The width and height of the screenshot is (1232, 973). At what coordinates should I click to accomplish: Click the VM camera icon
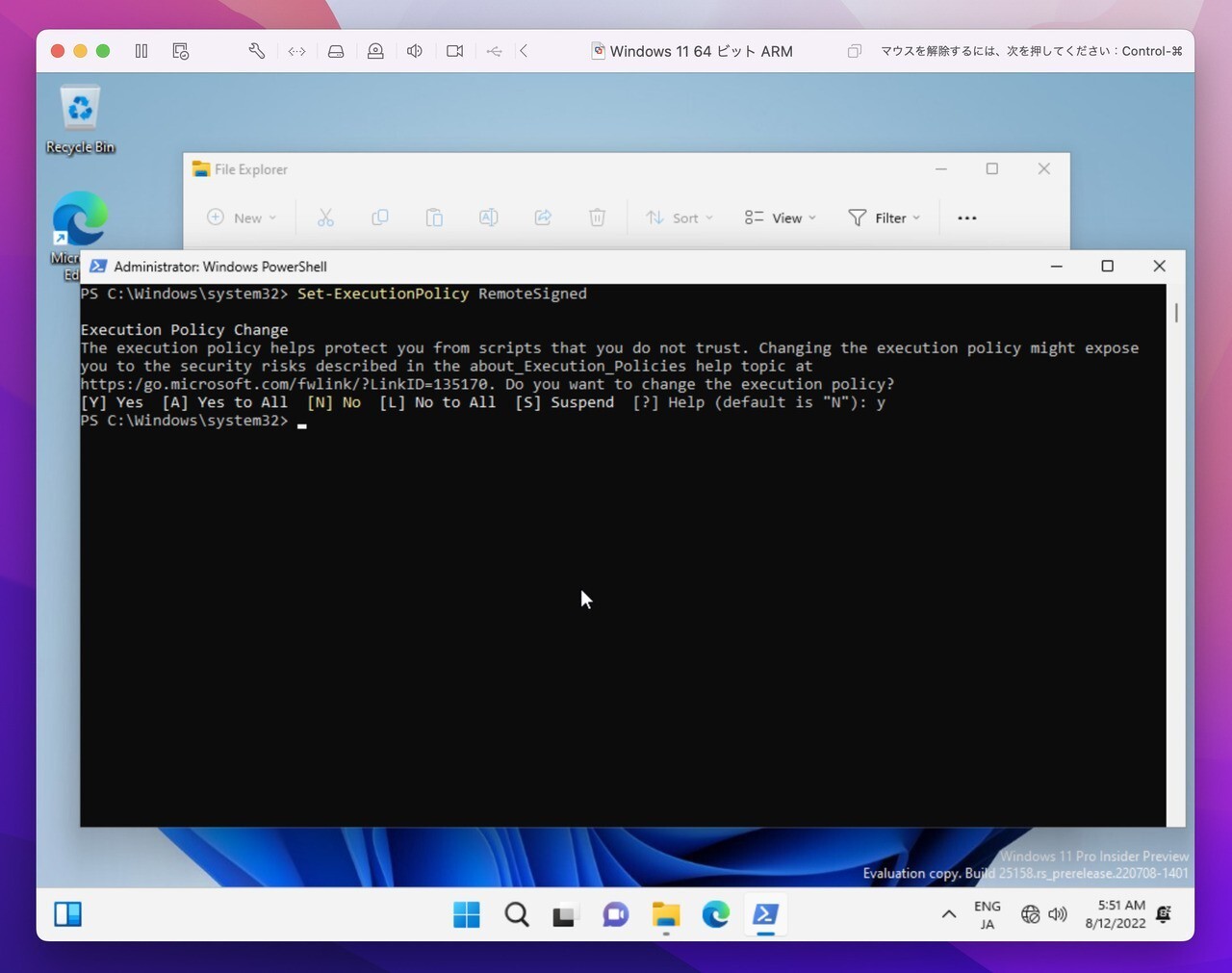click(455, 51)
